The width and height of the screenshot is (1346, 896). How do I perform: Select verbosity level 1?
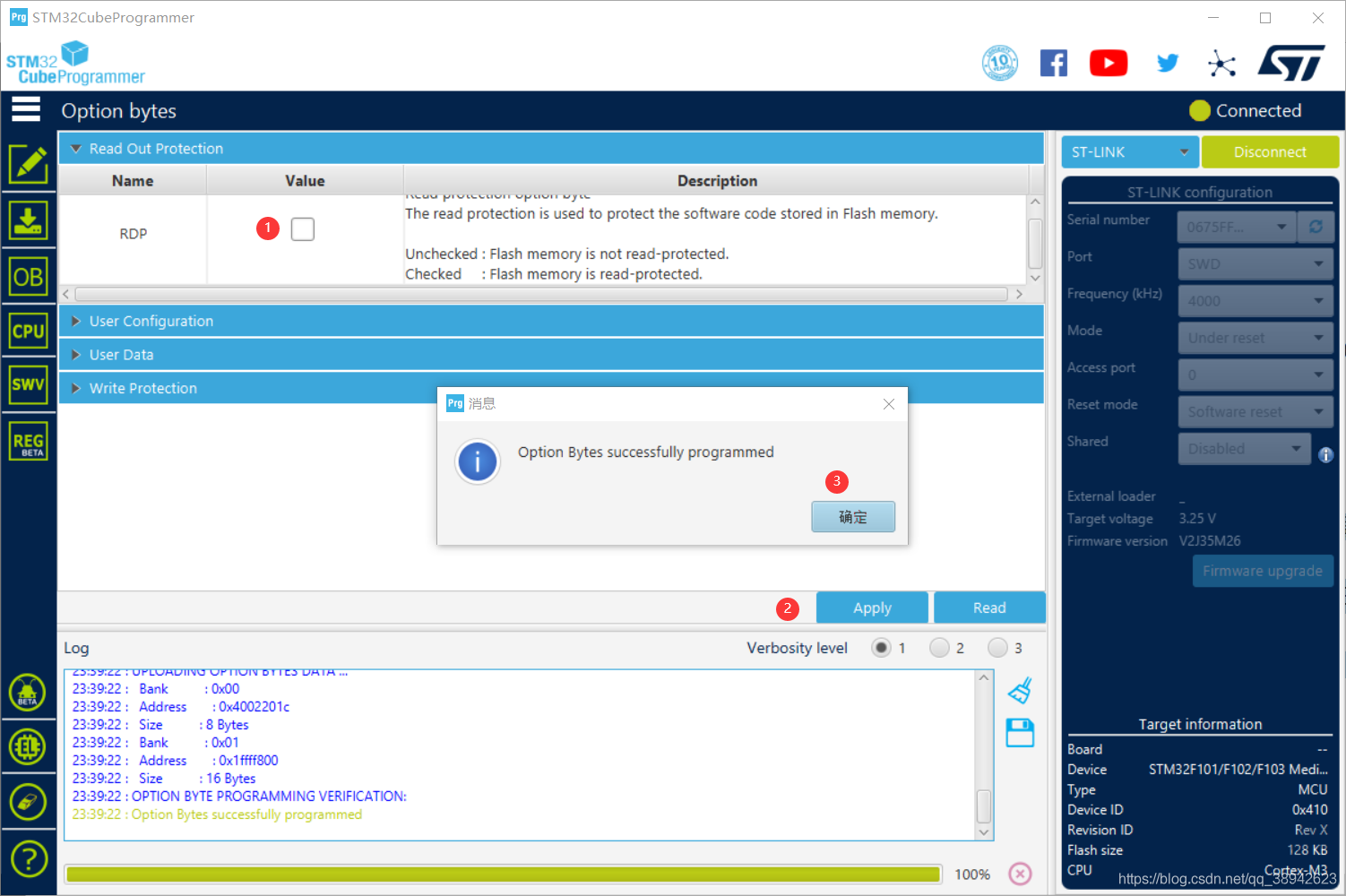tap(881, 648)
